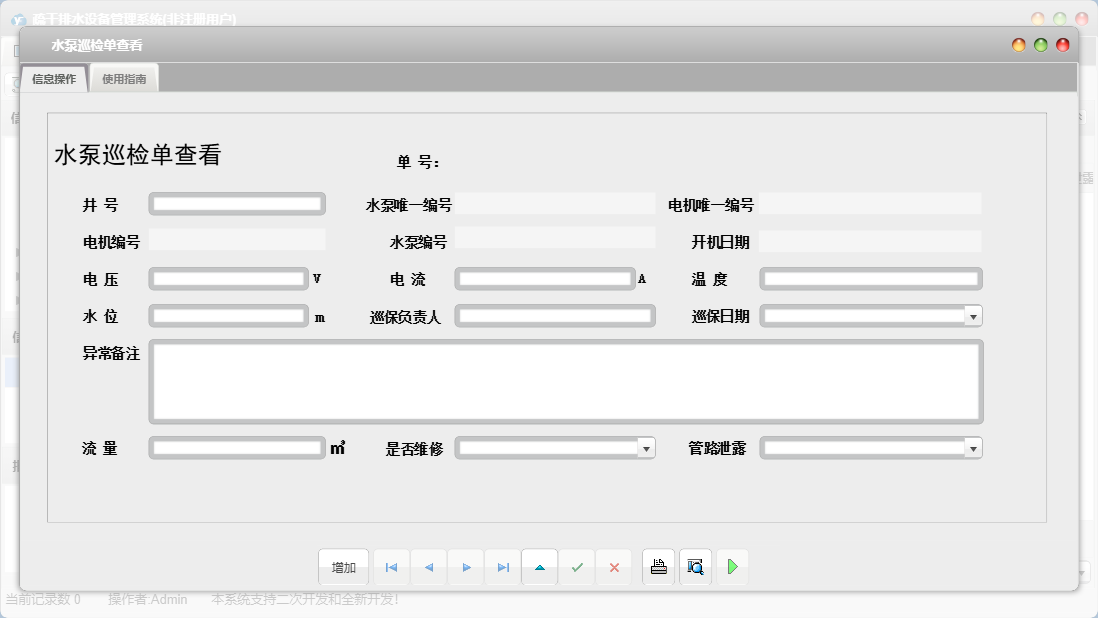Click the orange minimize button of dialog
Screen dimensions: 1098x618
point(1019,45)
